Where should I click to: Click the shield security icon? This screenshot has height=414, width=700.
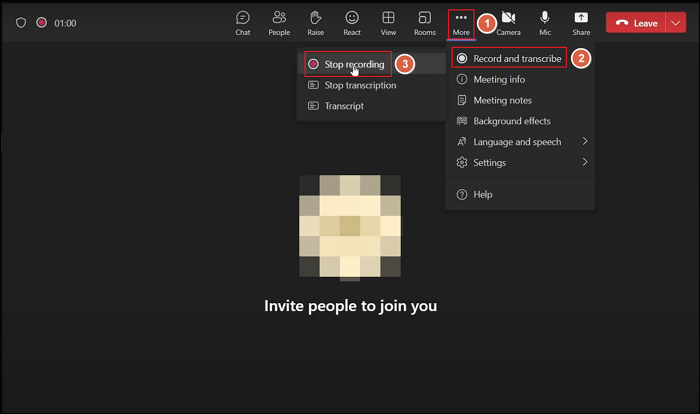[21, 22]
